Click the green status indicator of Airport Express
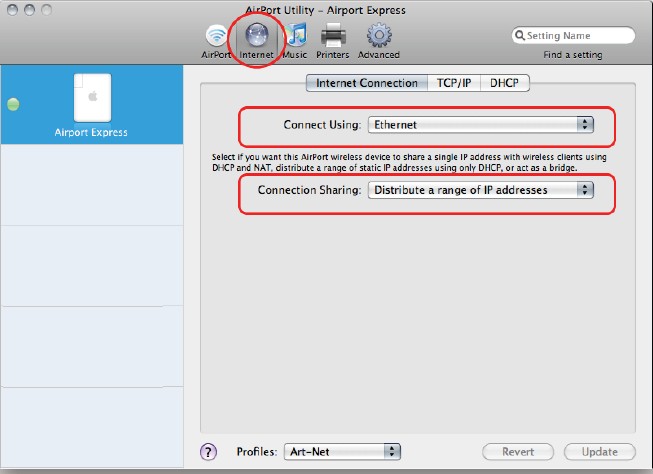 click(x=13, y=104)
